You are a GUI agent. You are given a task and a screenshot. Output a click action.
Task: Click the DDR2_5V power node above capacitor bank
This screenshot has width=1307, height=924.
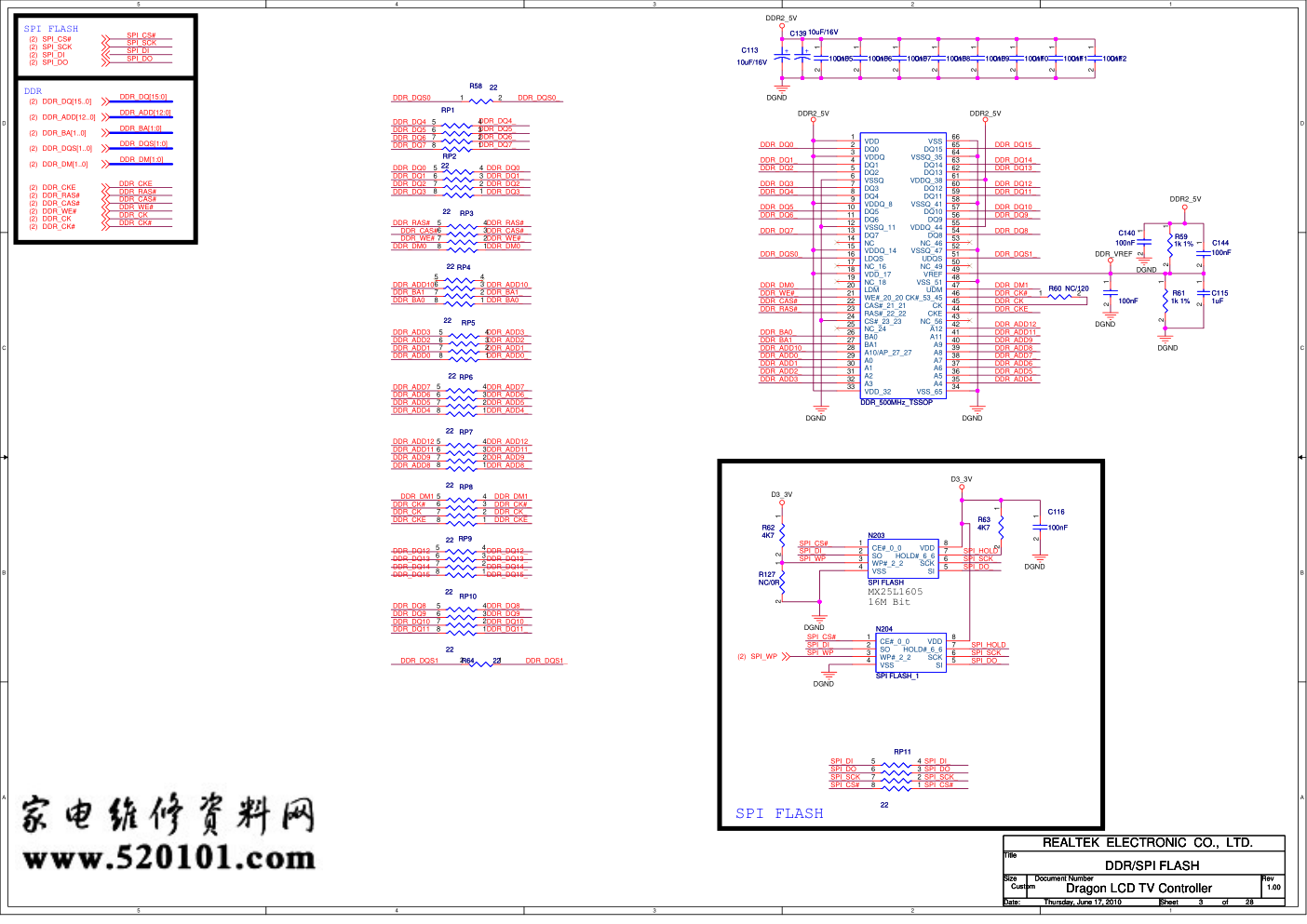click(781, 25)
